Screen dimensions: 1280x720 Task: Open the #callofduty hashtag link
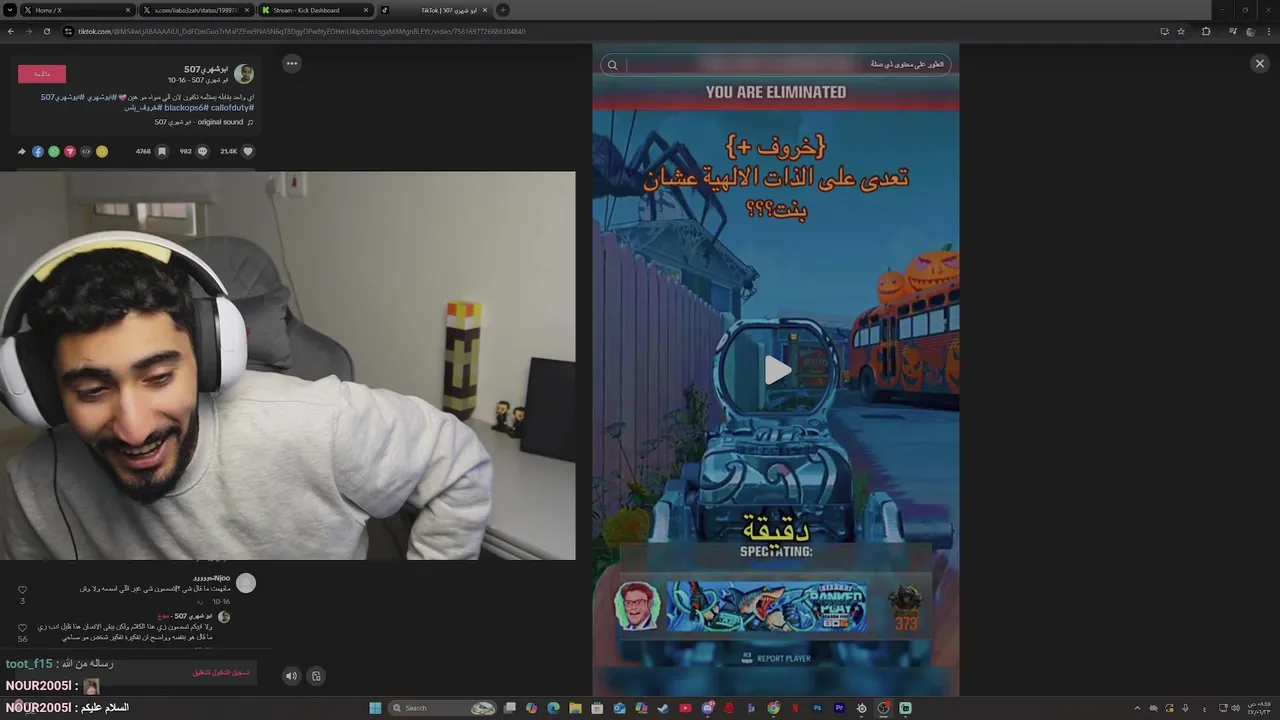pyautogui.click(x=232, y=107)
